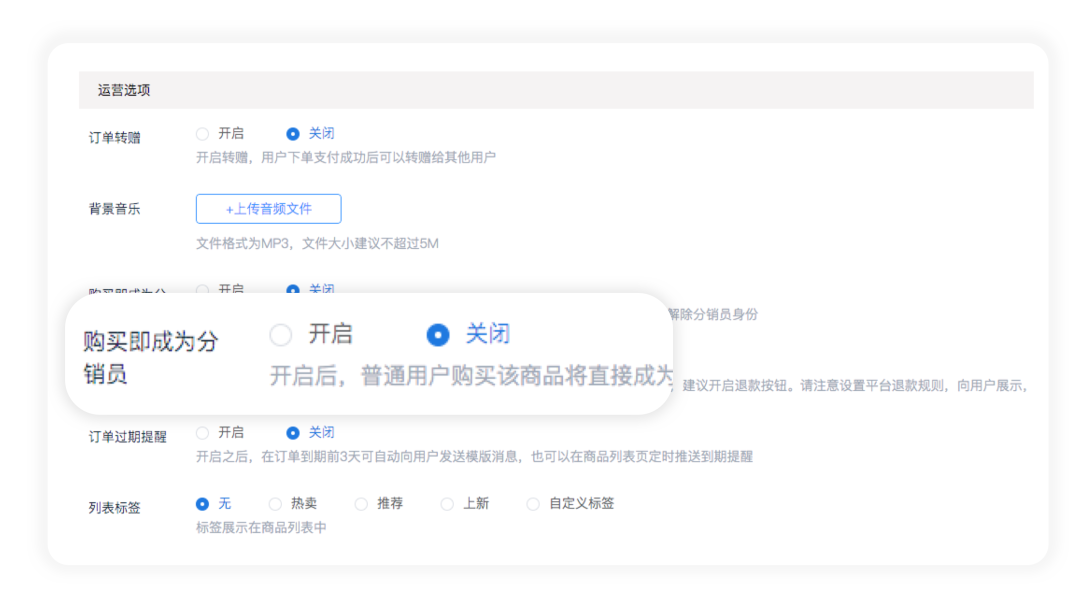
Task: Choose the 推荐 tag option
Action: coord(360,504)
